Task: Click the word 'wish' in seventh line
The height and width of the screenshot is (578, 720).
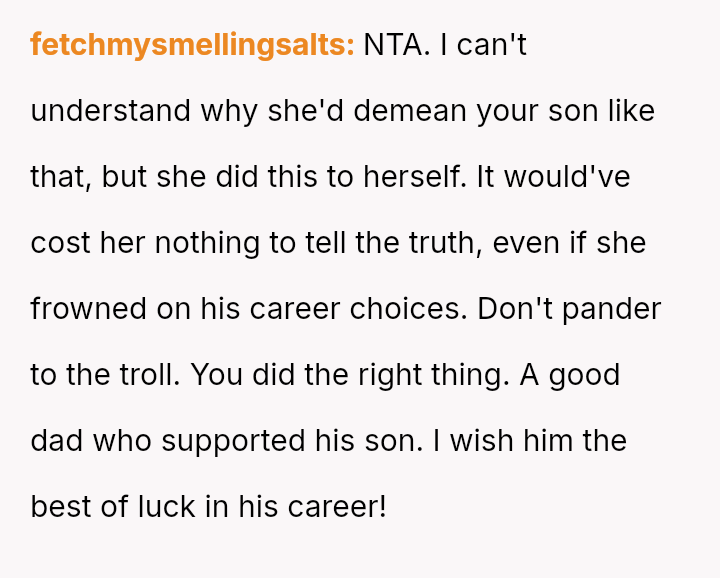Action: tap(484, 441)
